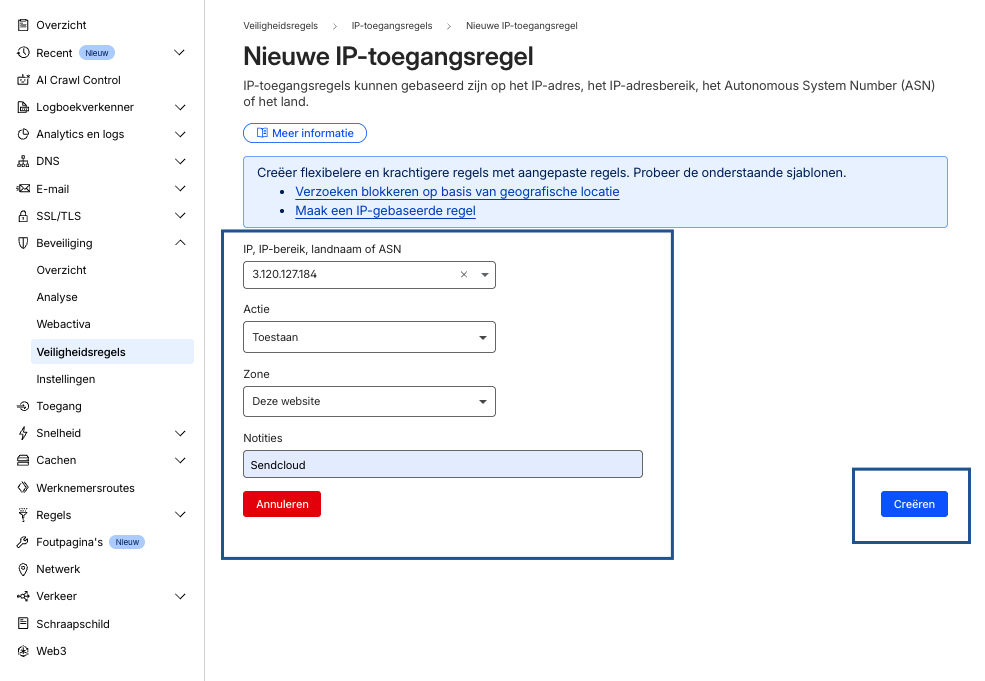Click the Foutpagina's wrench icon
Viewport: 985px width, 681px height.
click(23, 542)
